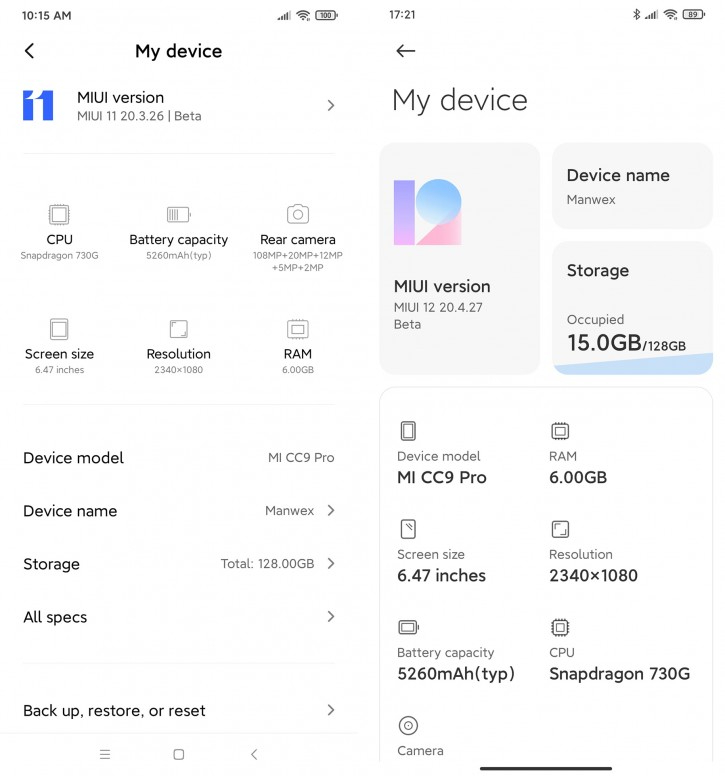Image resolution: width=725 pixels, height=776 pixels.
Task: Open All specs list entry
Action: coord(178,617)
